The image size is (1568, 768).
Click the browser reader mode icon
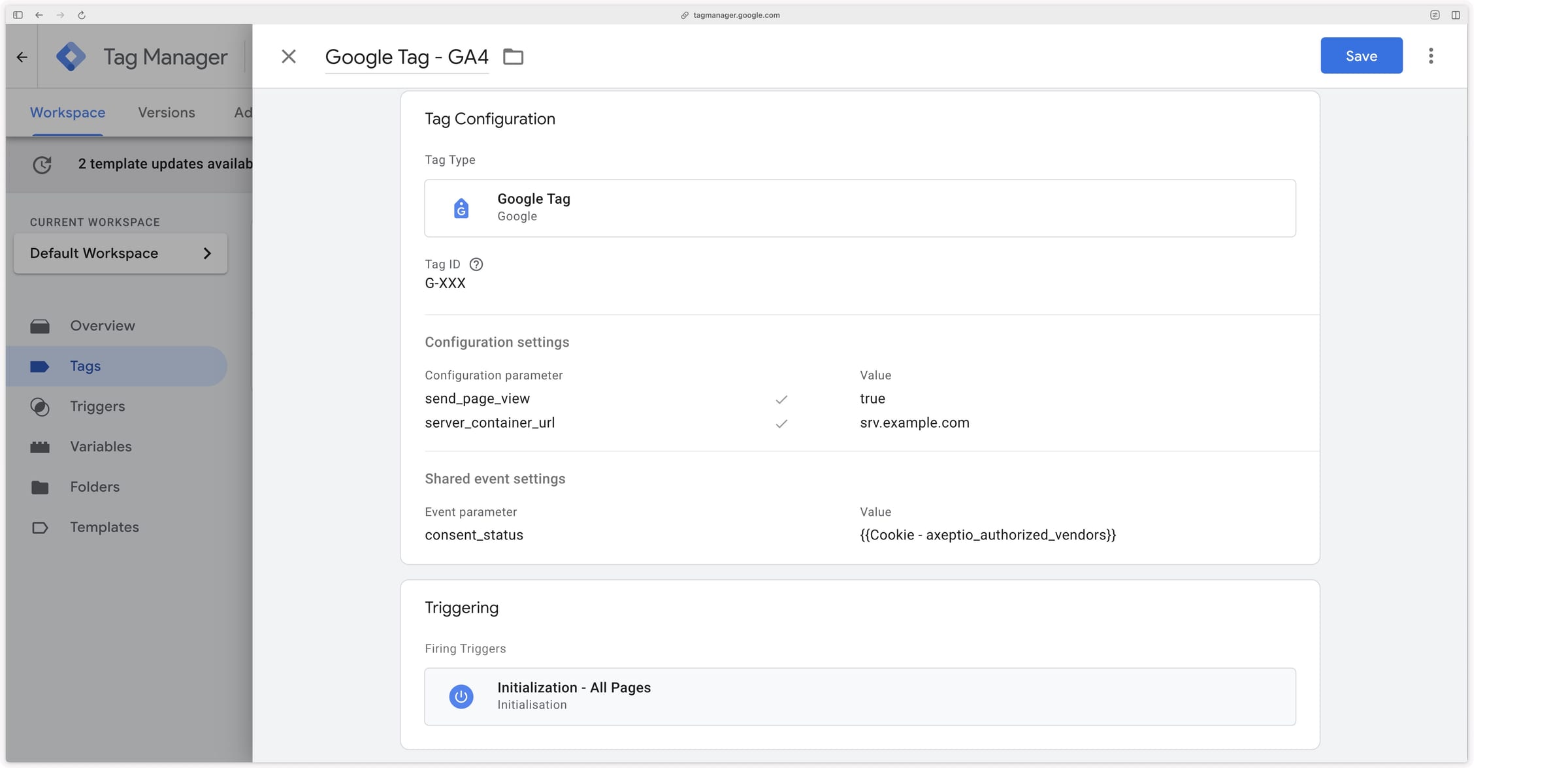pos(1435,15)
